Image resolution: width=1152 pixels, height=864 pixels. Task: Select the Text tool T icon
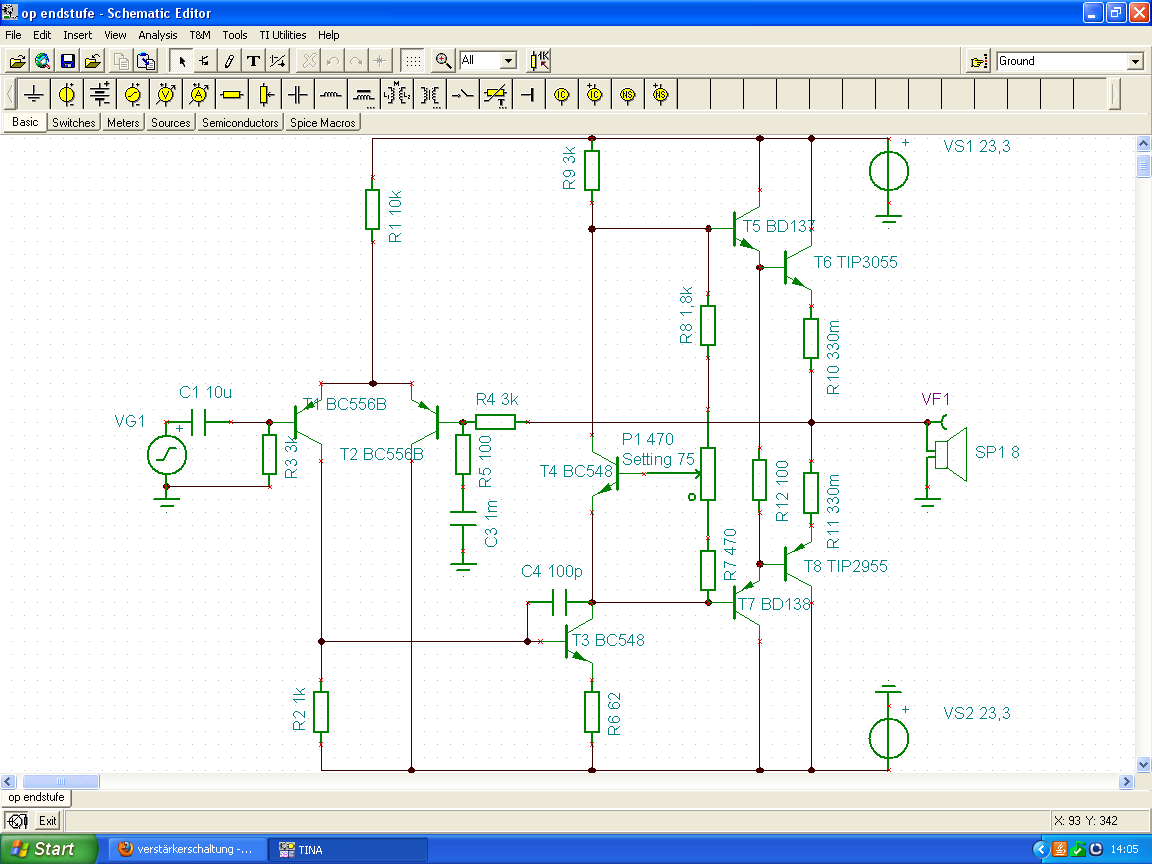tap(253, 61)
